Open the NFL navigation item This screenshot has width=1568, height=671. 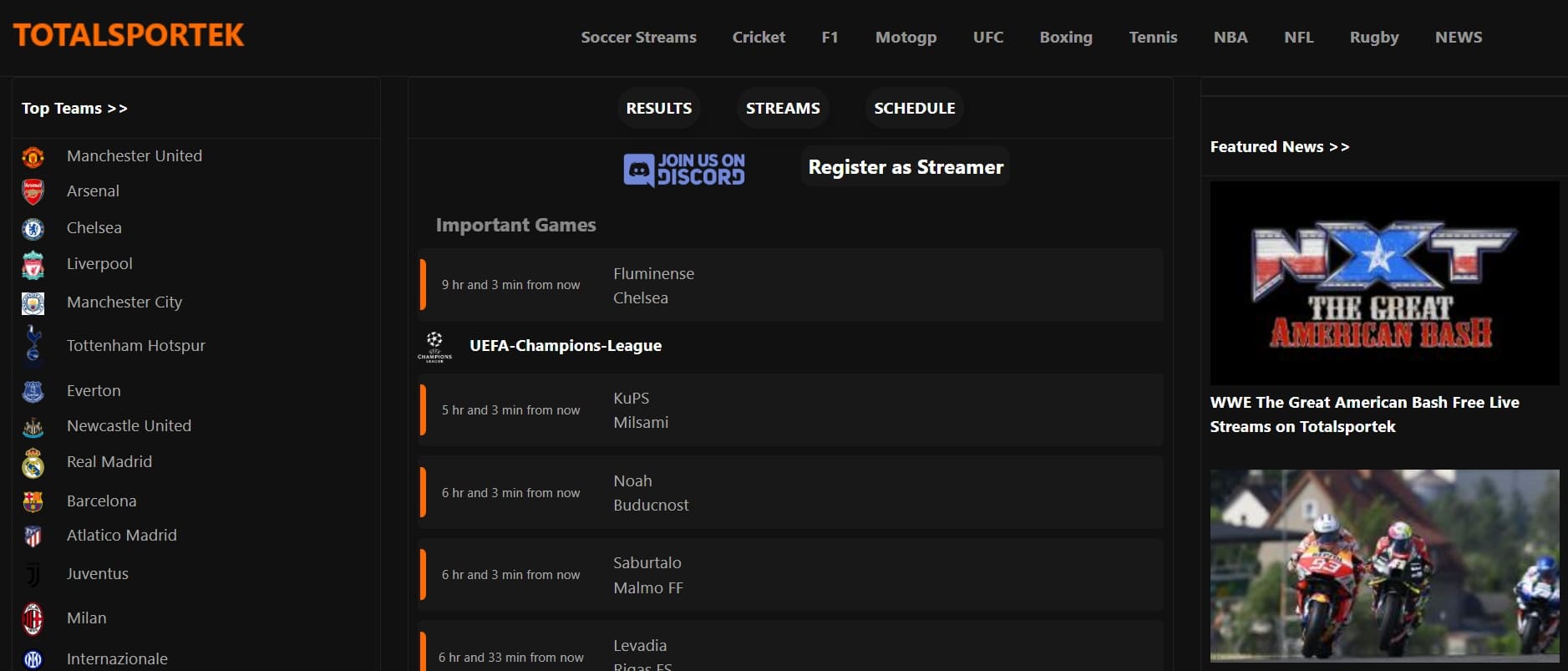1299,38
